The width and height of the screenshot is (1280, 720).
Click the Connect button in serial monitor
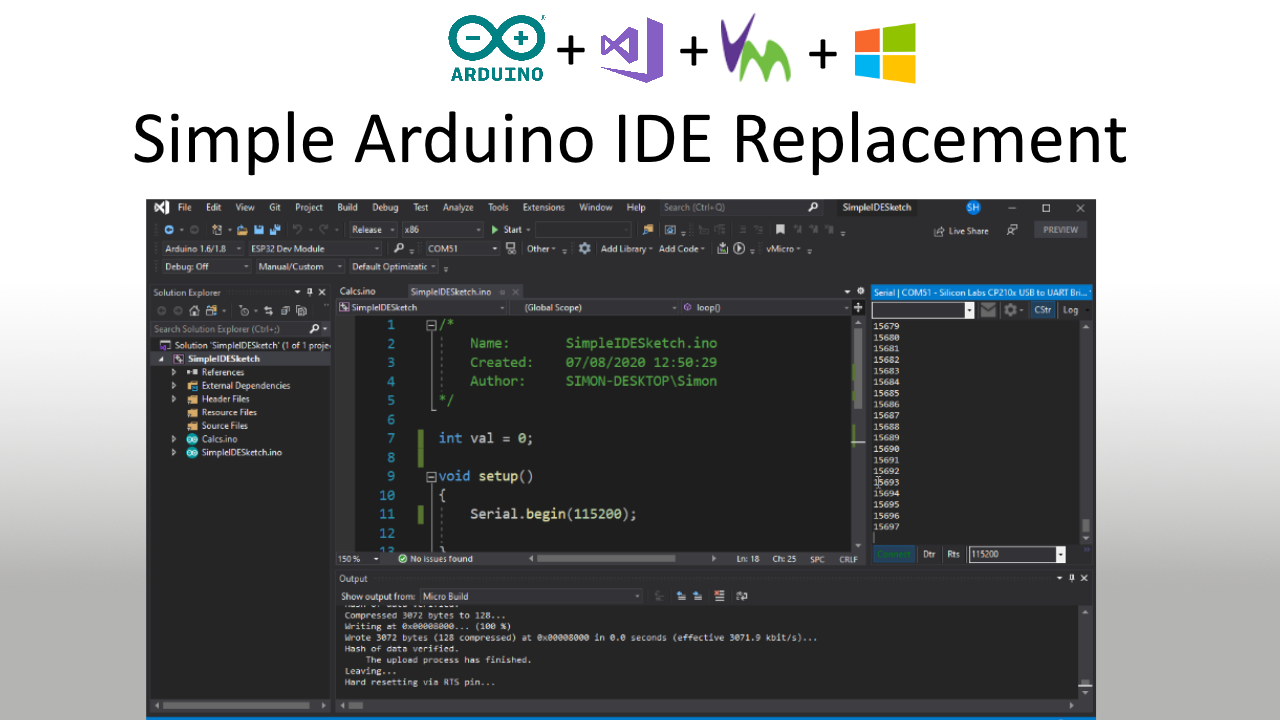coord(893,554)
